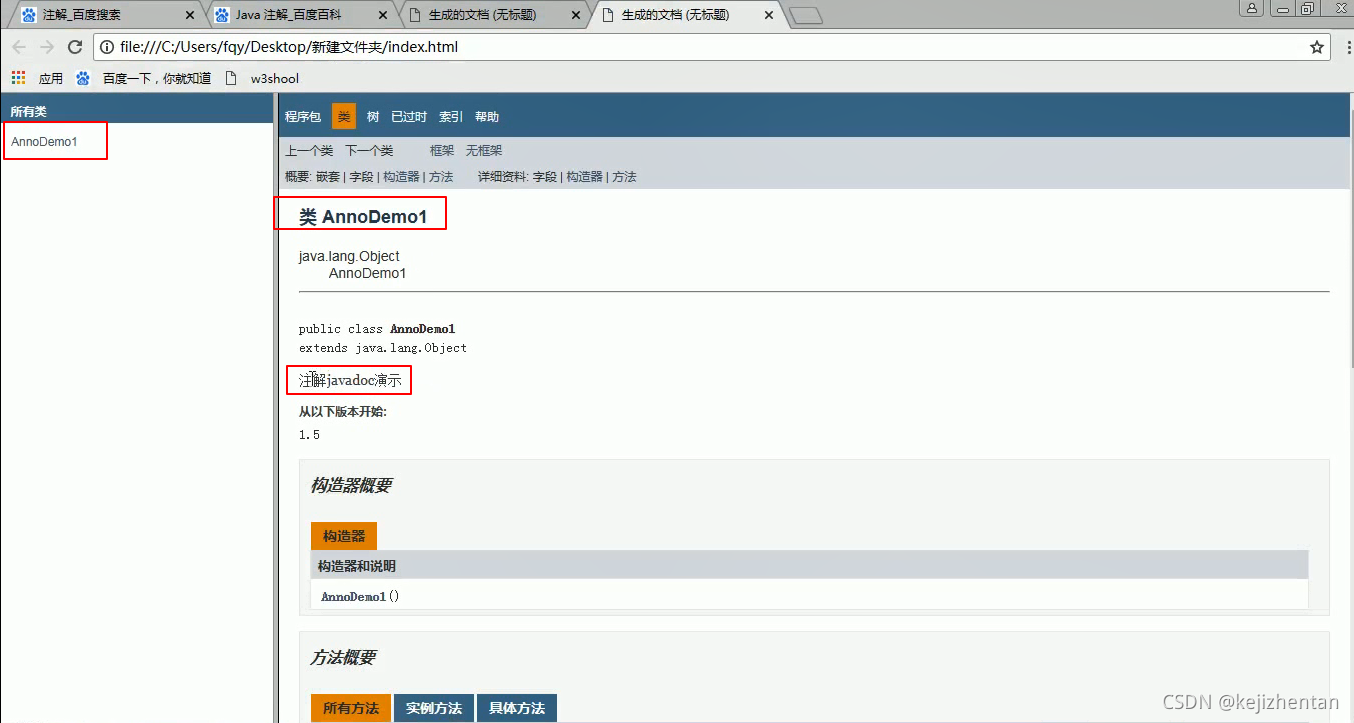
Task: Click 'public class AnnoDemo1' declaration
Action: (x=377, y=329)
